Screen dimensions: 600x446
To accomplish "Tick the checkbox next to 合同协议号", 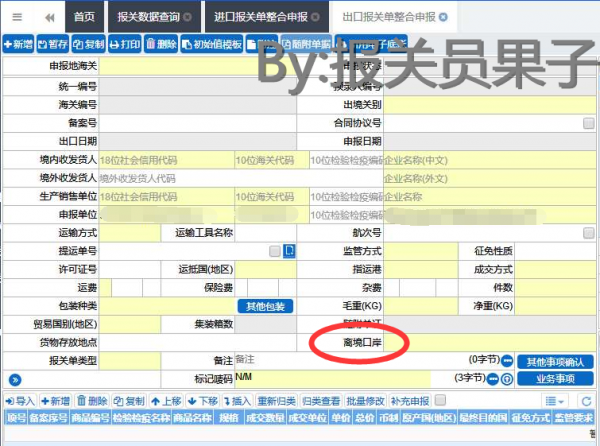I will point(591,124).
